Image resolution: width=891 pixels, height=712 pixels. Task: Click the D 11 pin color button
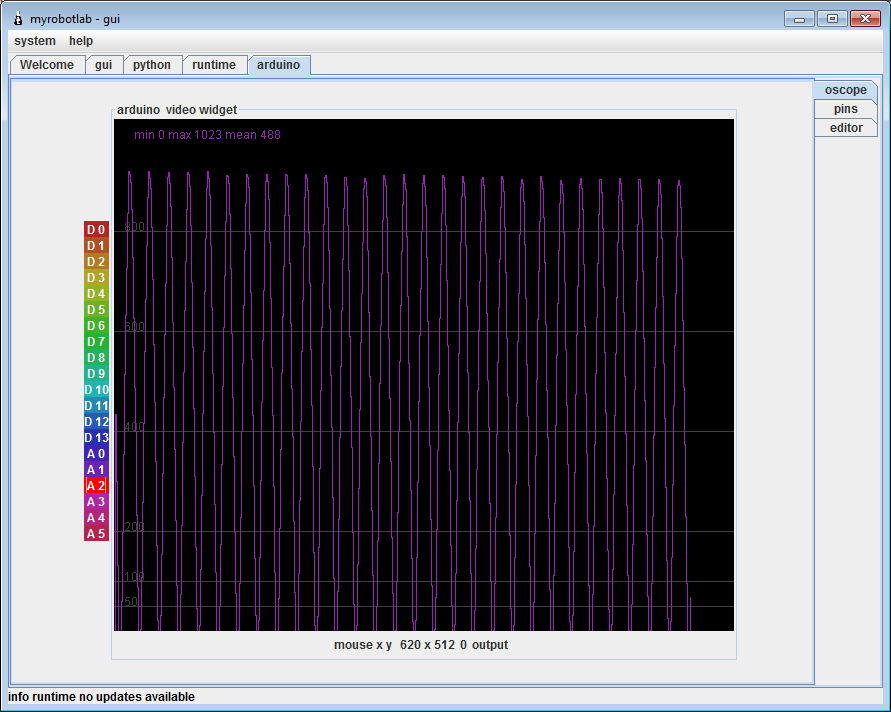coord(97,406)
